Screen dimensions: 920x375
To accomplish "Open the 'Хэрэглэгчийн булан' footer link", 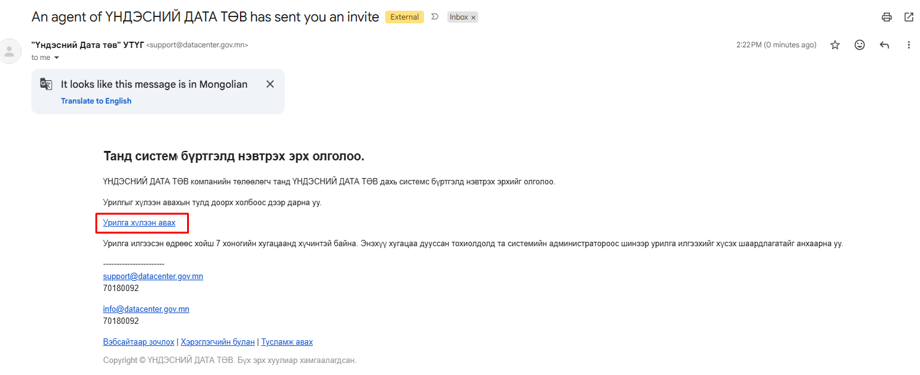I will (x=218, y=342).
